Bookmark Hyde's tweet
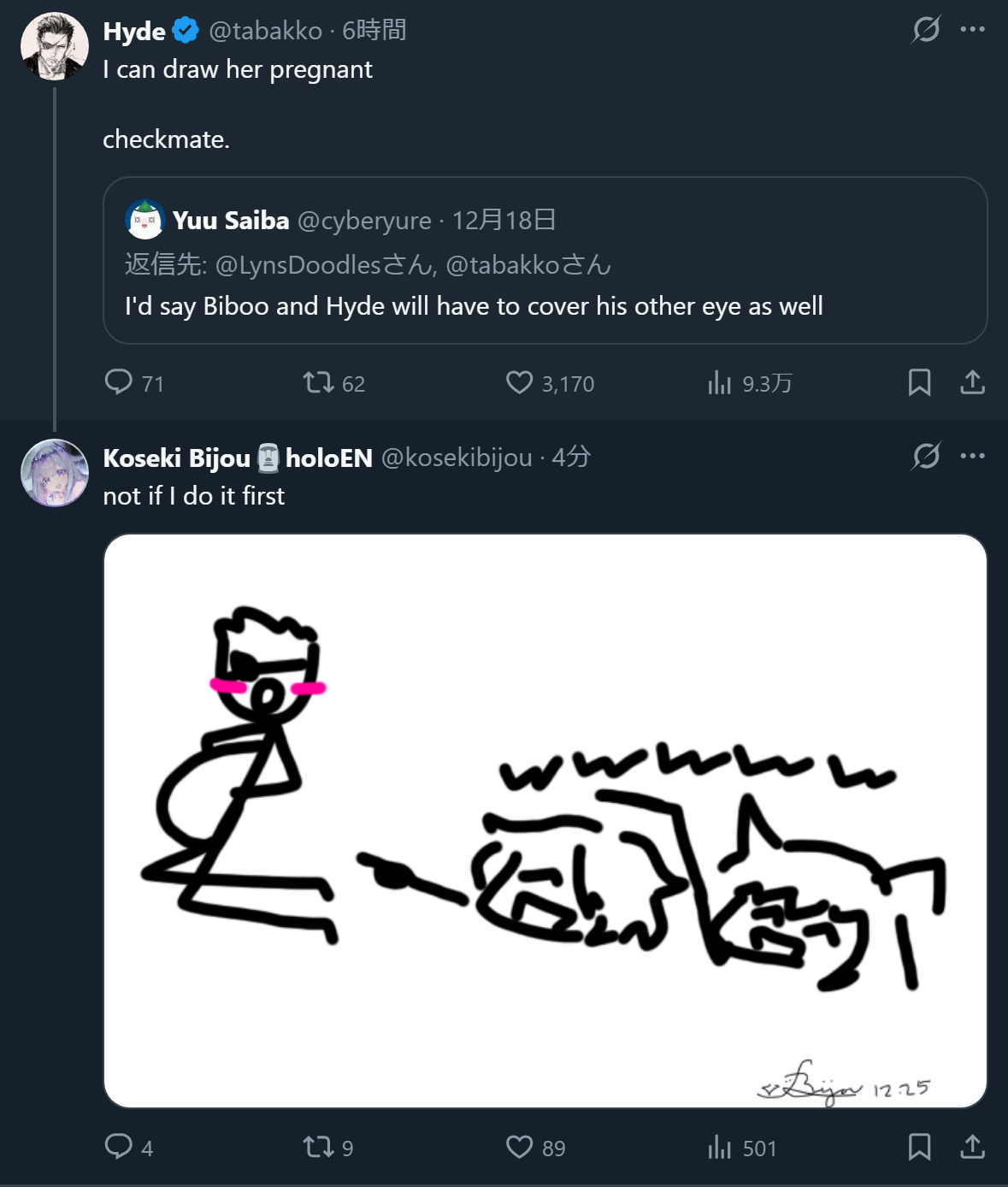This screenshot has width=1008, height=1187. click(x=919, y=382)
